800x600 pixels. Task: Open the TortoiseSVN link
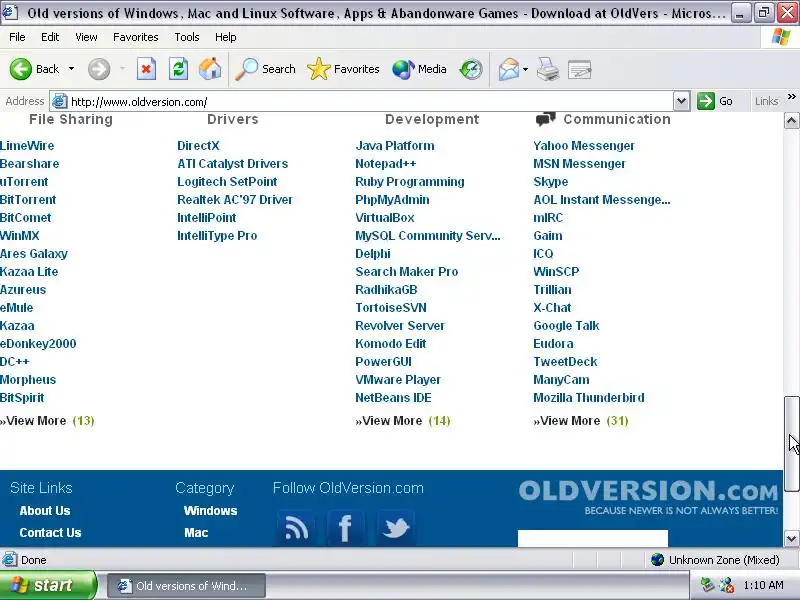pyautogui.click(x=391, y=308)
